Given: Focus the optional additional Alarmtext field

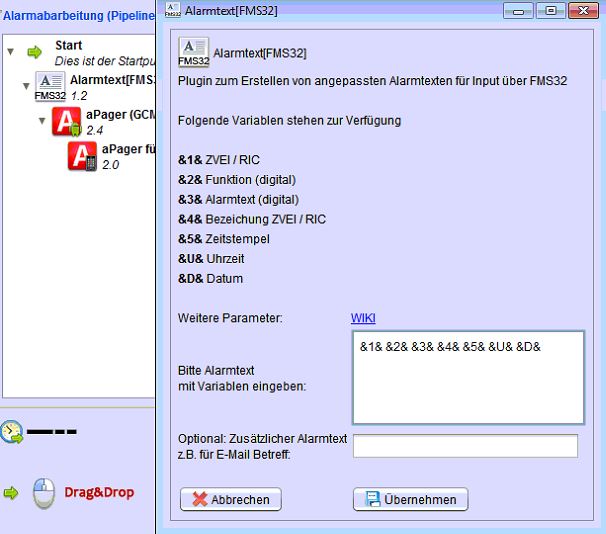Looking at the screenshot, I should [x=465, y=446].
